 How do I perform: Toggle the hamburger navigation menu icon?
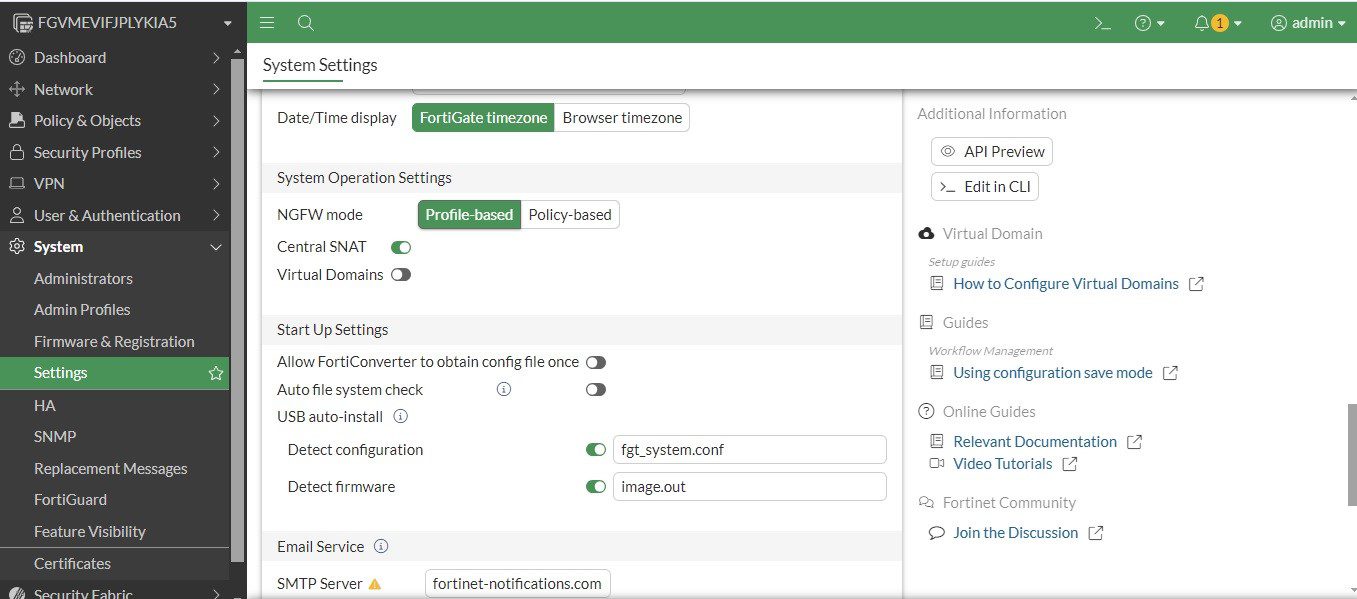pyautogui.click(x=267, y=22)
